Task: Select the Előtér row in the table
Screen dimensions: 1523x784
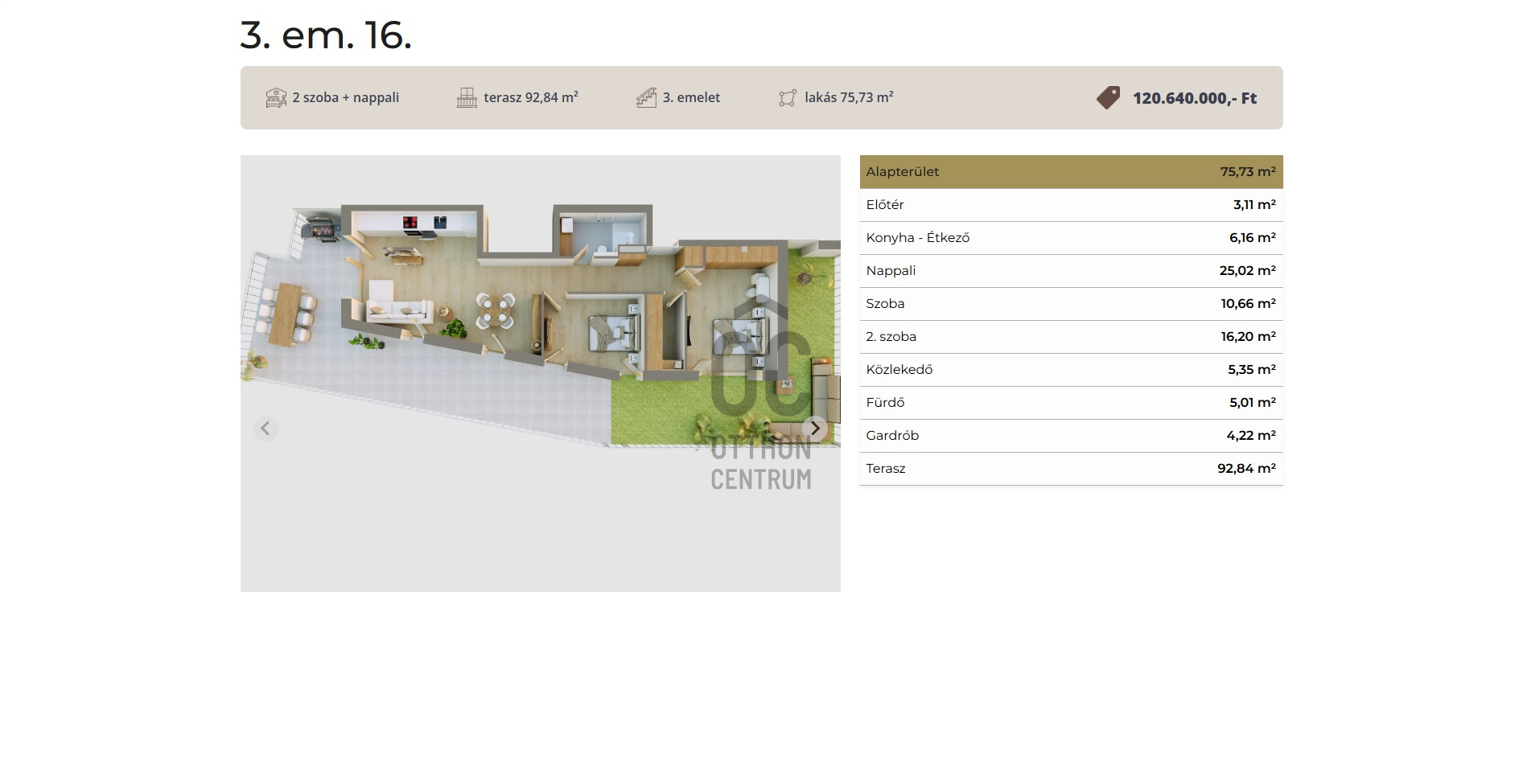Action: click(1070, 205)
